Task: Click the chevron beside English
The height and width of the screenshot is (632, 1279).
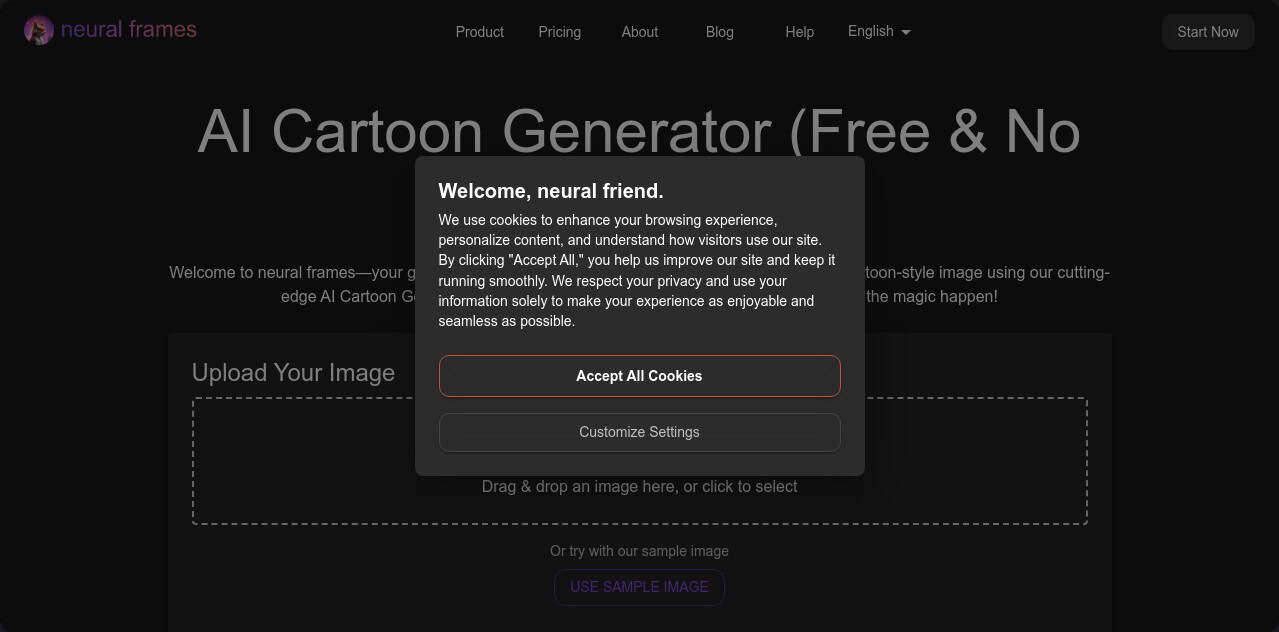Action: coord(906,32)
